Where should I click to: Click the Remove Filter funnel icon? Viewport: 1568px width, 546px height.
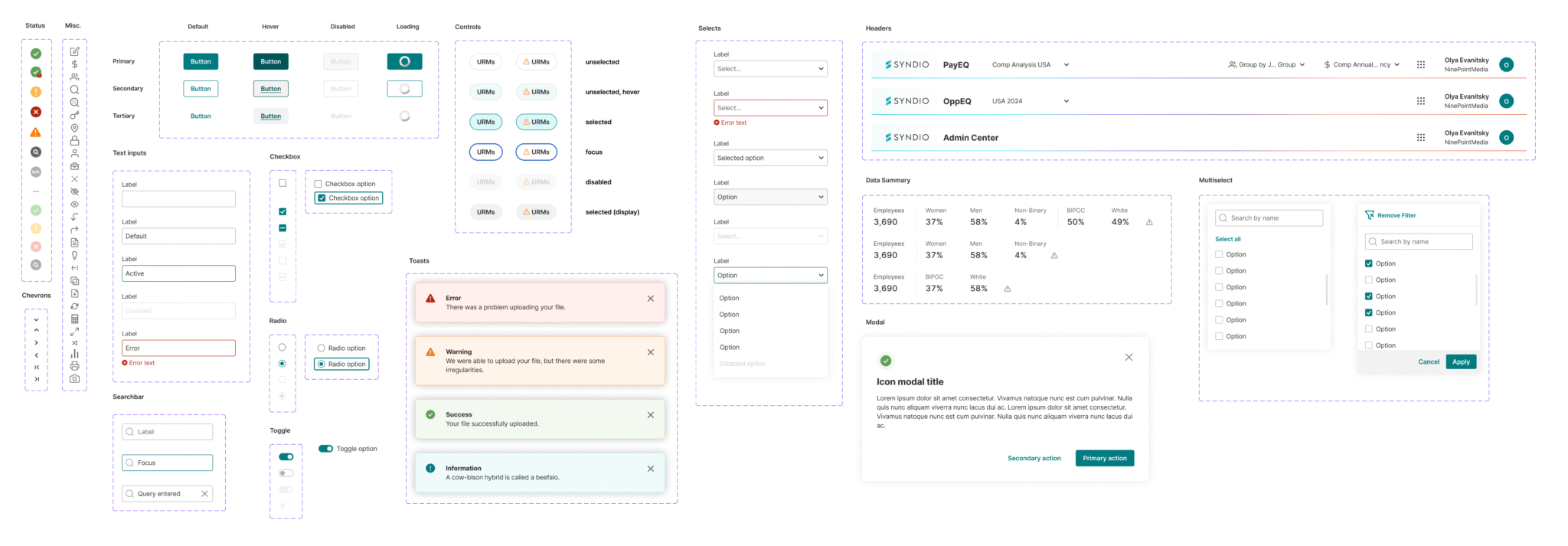pyautogui.click(x=1369, y=215)
